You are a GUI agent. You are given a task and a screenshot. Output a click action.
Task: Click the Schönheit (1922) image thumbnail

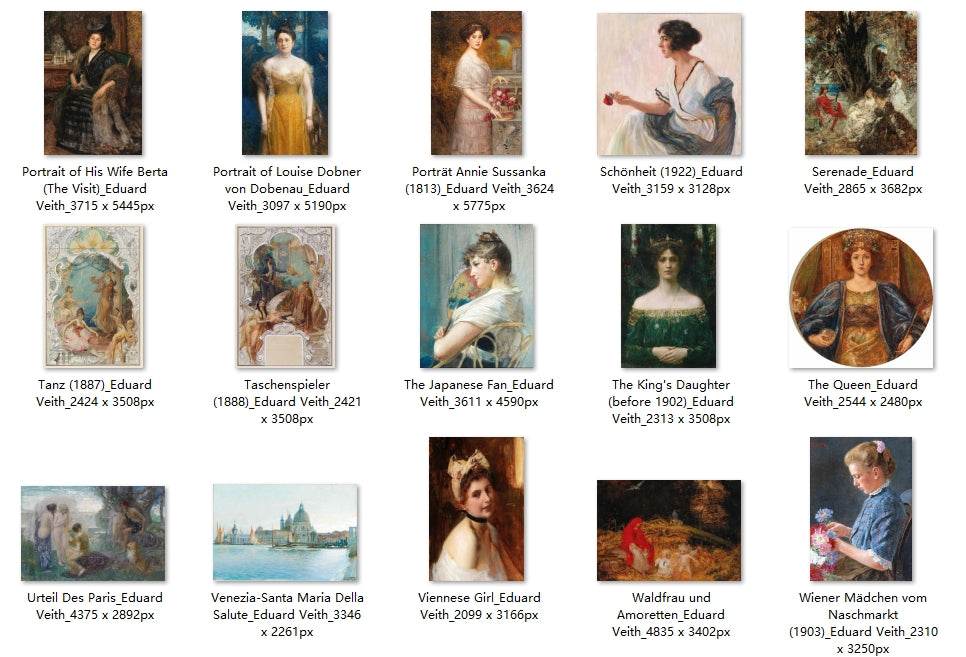coord(669,84)
